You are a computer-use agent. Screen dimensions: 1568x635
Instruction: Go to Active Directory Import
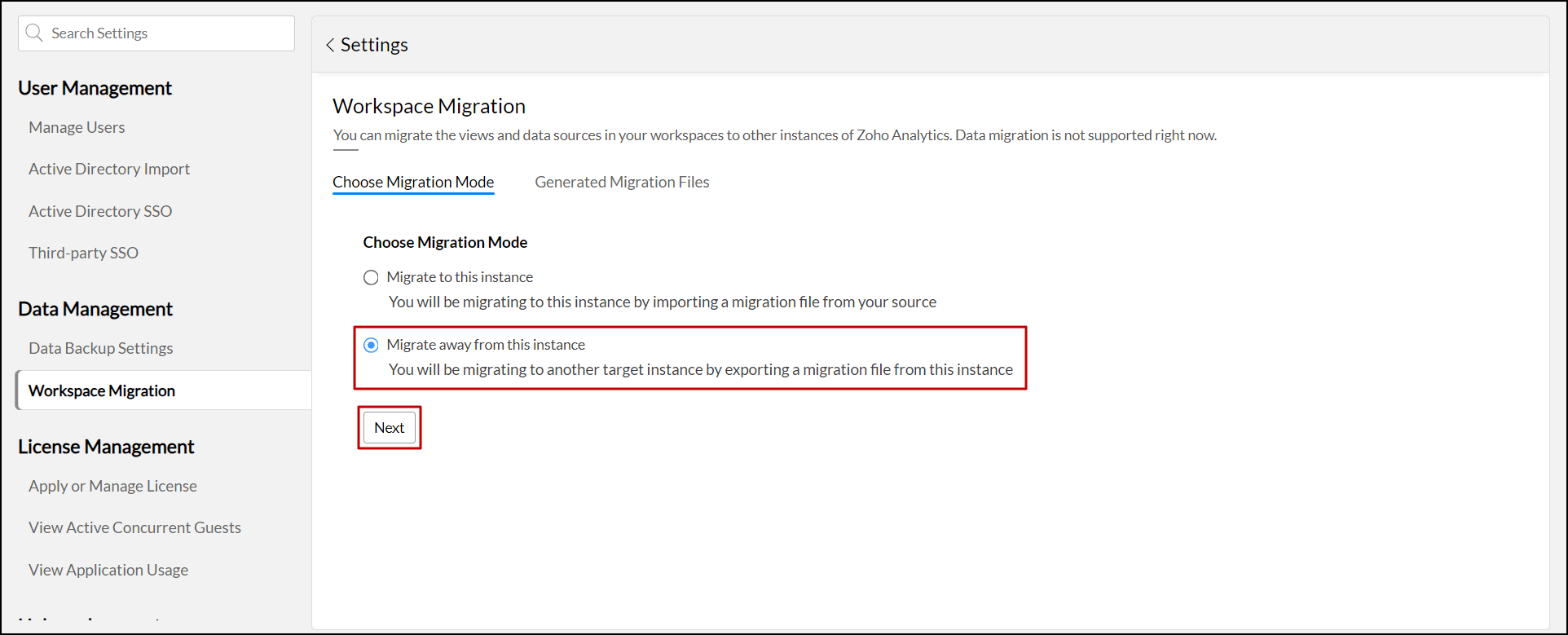pyautogui.click(x=109, y=169)
